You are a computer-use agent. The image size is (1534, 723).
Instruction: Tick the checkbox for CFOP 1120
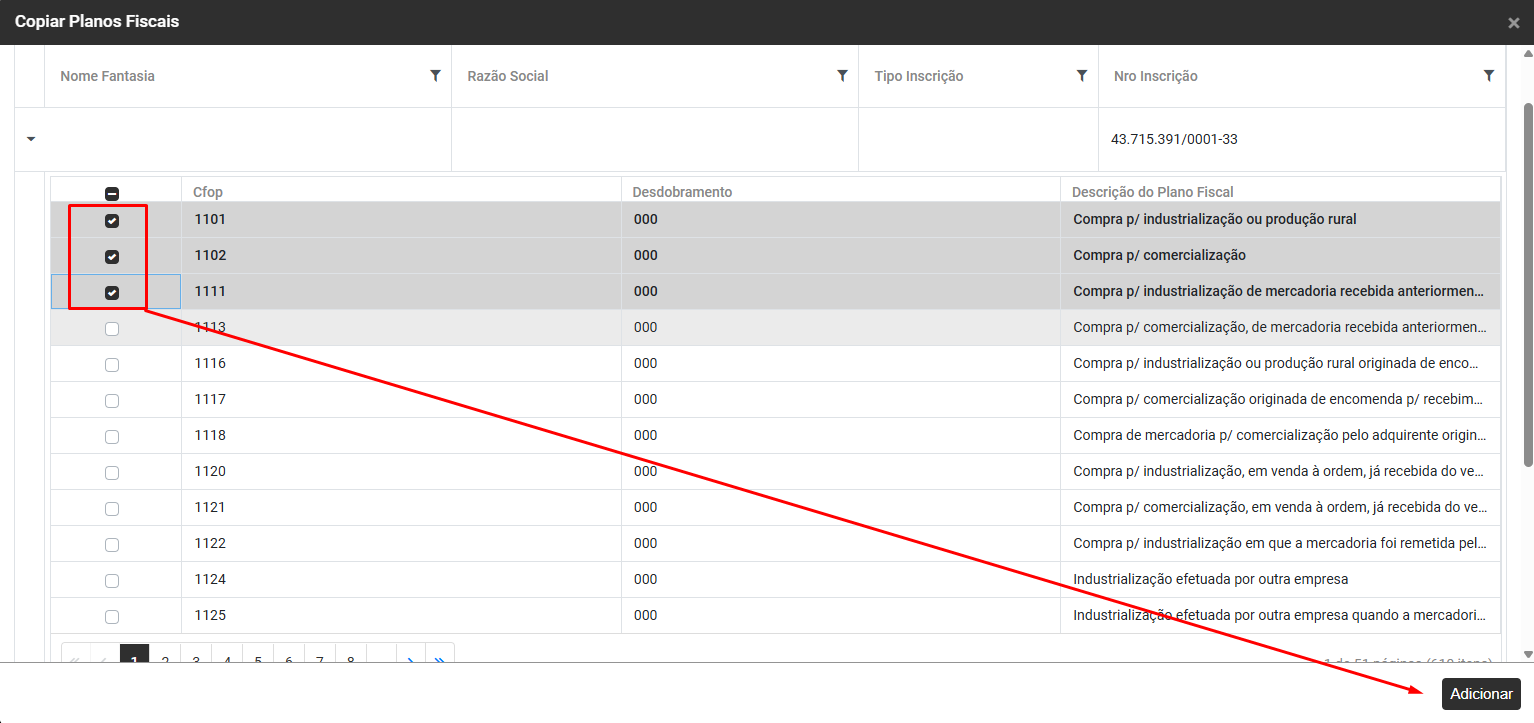click(112, 472)
